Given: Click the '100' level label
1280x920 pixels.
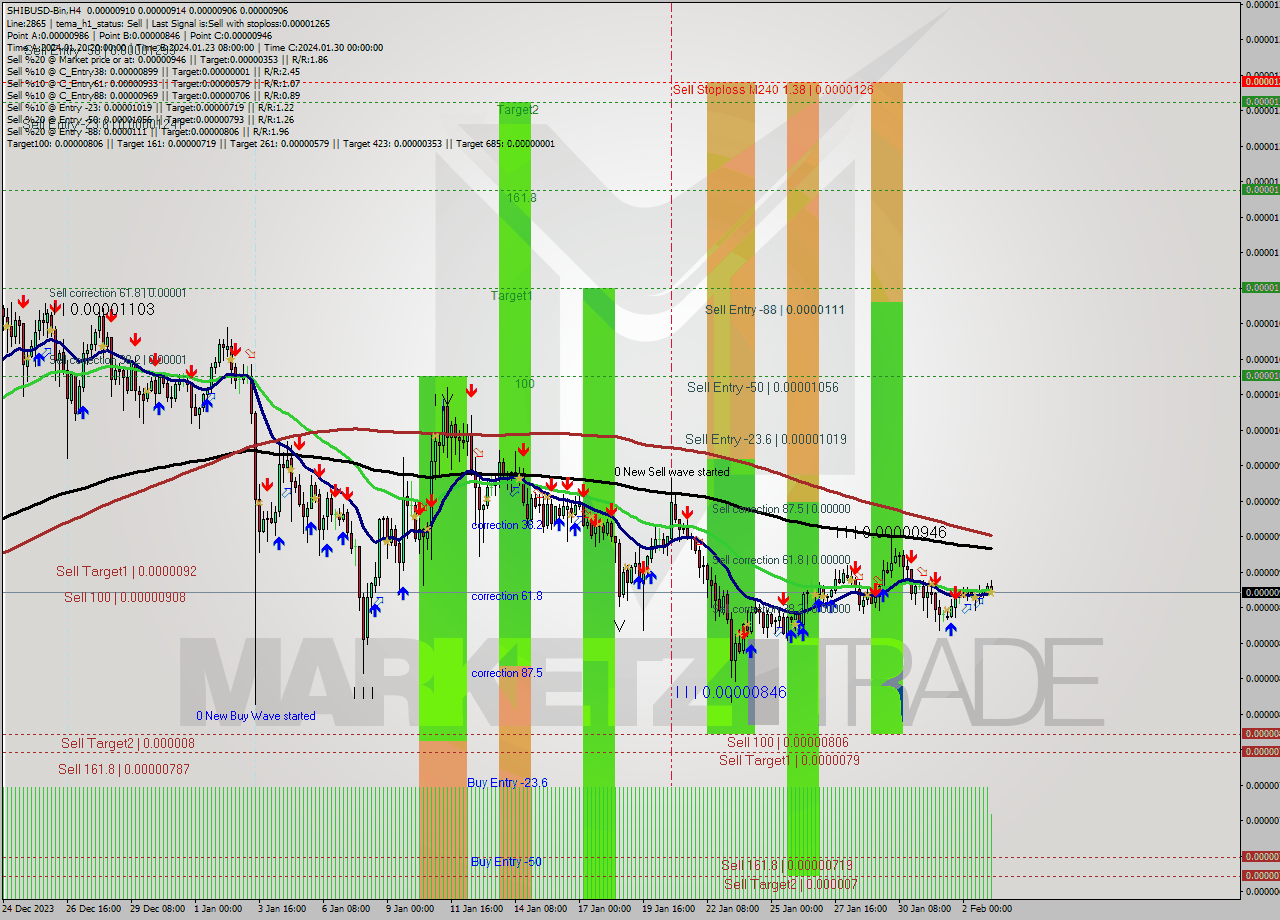Looking at the screenshot, I should [x=525, y=384].
